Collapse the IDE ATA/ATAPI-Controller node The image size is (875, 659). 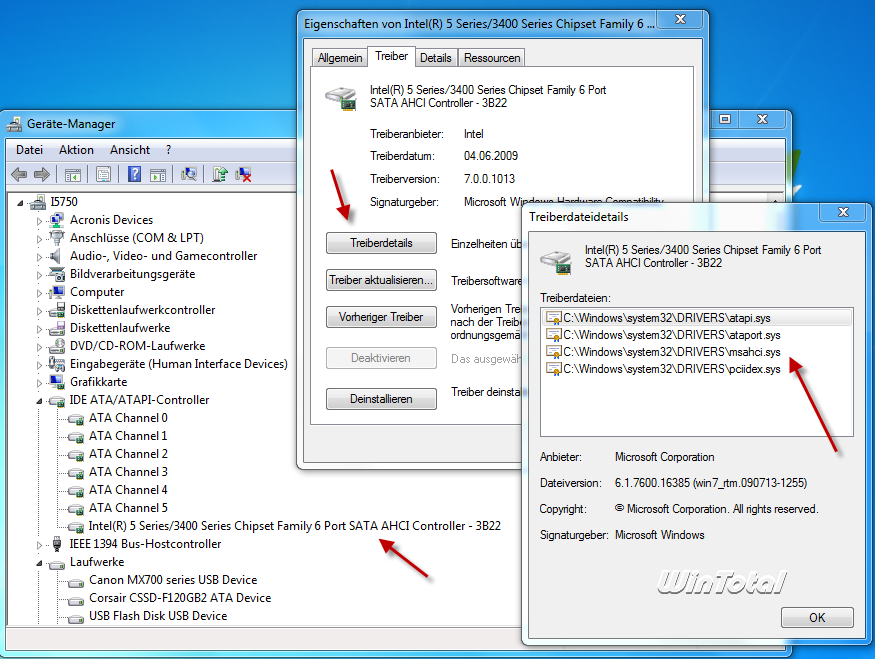pyautogui.click(x=39, y=401)
